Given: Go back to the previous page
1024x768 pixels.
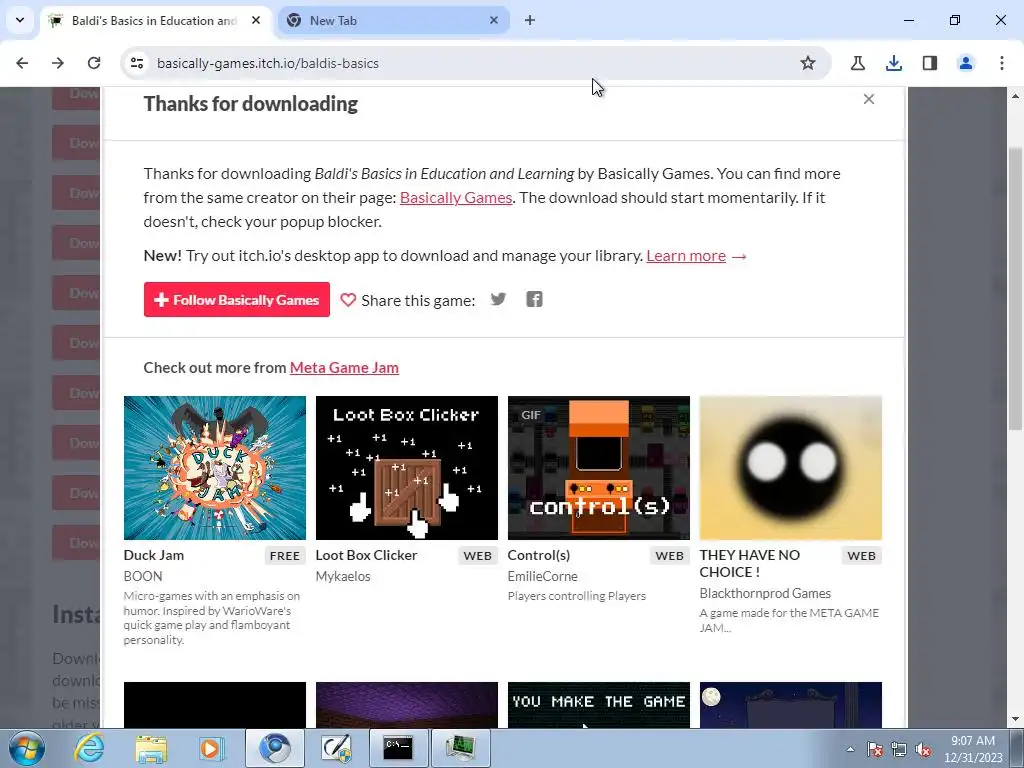Looking at the screenshot, I should 22,63.
